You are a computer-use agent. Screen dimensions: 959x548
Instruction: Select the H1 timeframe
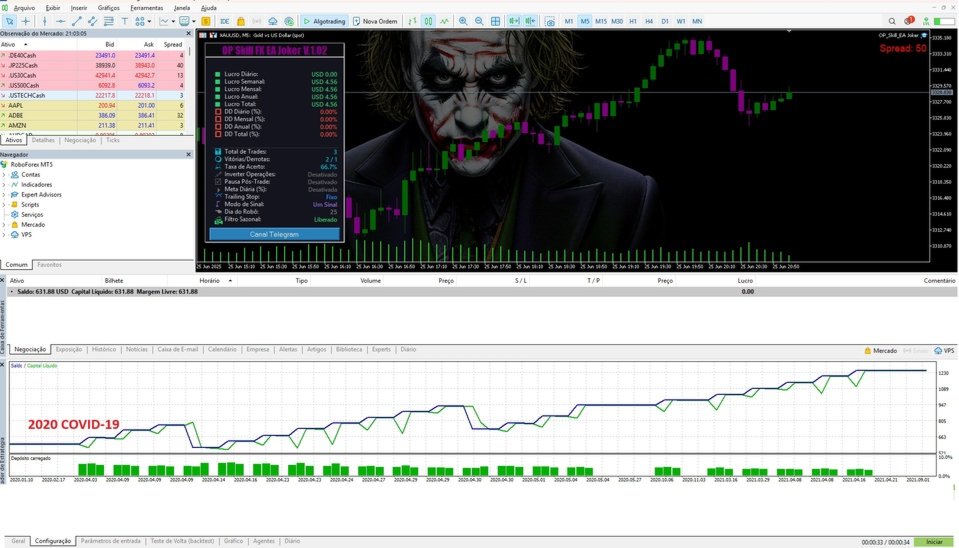tap(633, 21)
